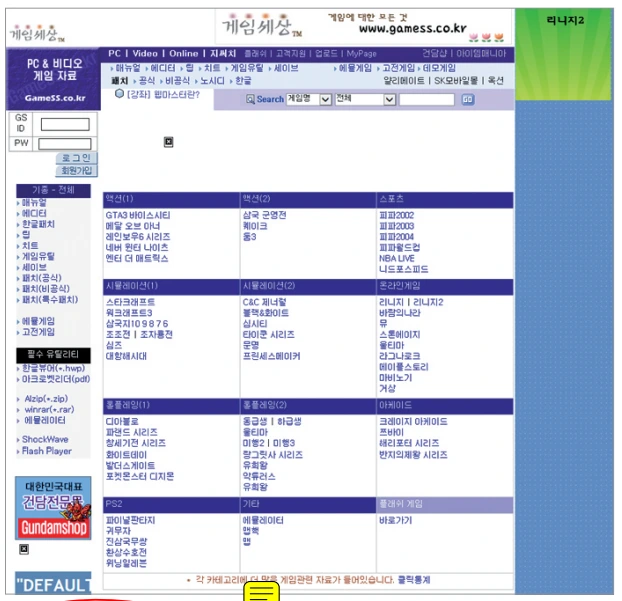Screen dimensions: 622x601
Task: Open 크레이지 아케이드 link
Action: 413,422
